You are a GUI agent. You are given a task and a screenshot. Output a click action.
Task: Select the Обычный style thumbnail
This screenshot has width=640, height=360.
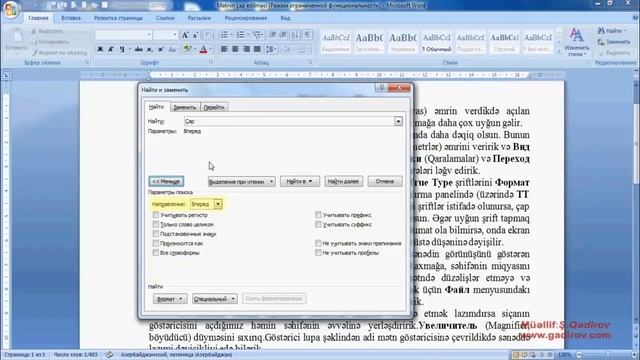tap(437, 42)
